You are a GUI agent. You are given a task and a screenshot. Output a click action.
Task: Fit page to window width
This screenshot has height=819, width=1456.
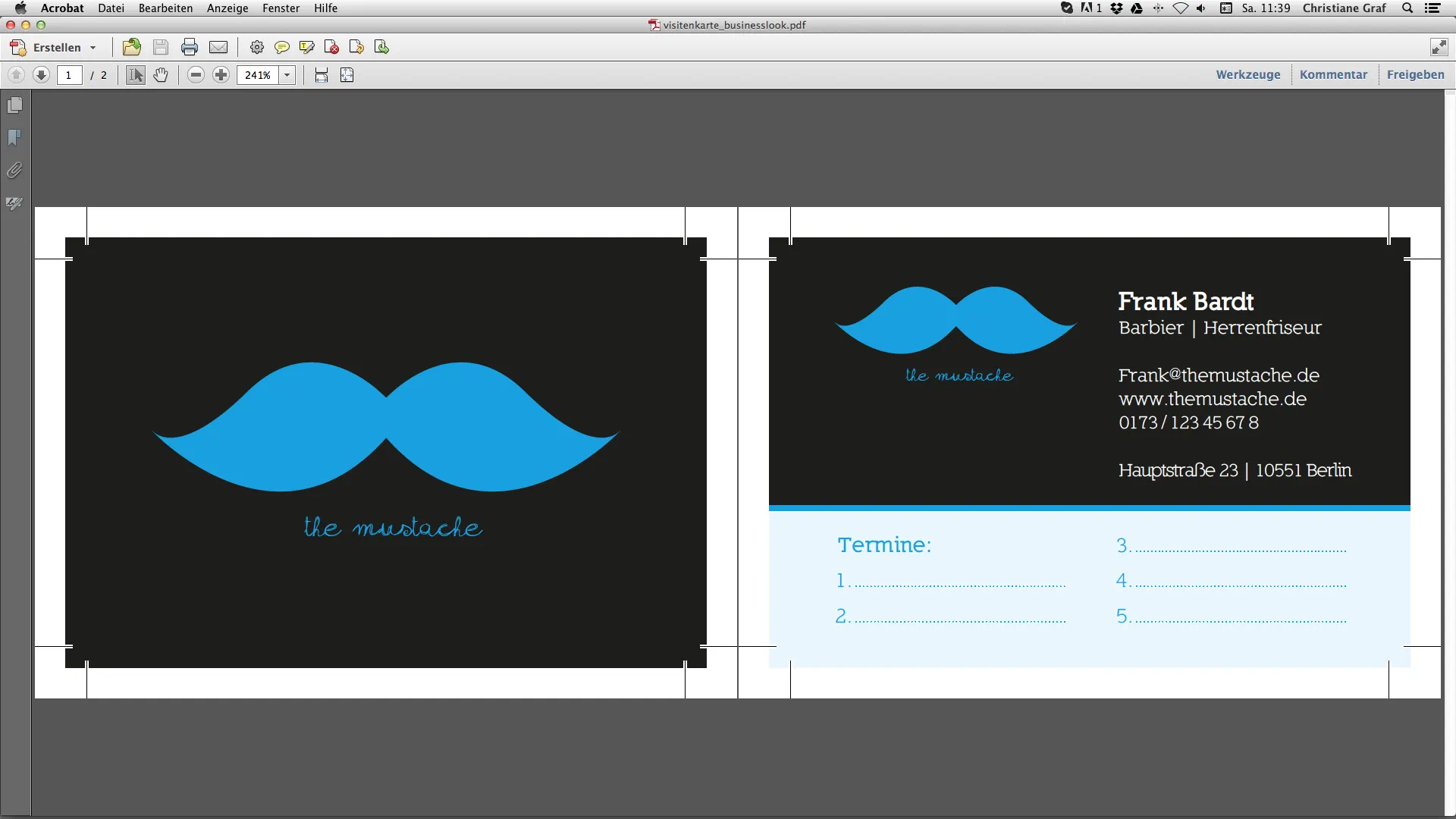click(x=322, y=75)
